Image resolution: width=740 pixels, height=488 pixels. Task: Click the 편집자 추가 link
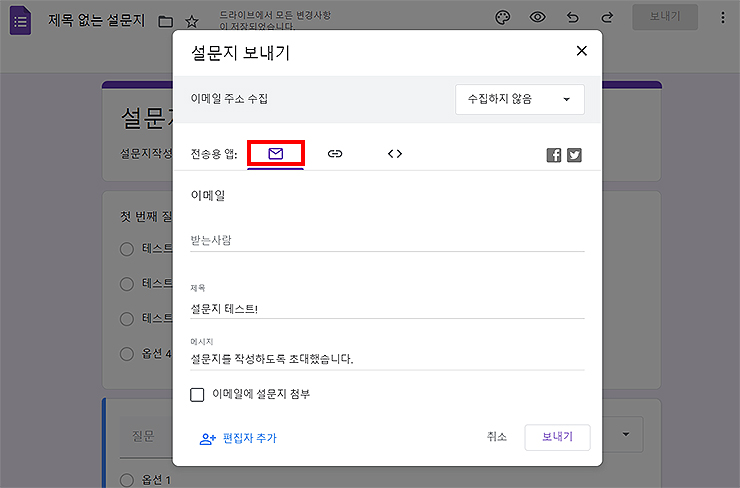238,438
